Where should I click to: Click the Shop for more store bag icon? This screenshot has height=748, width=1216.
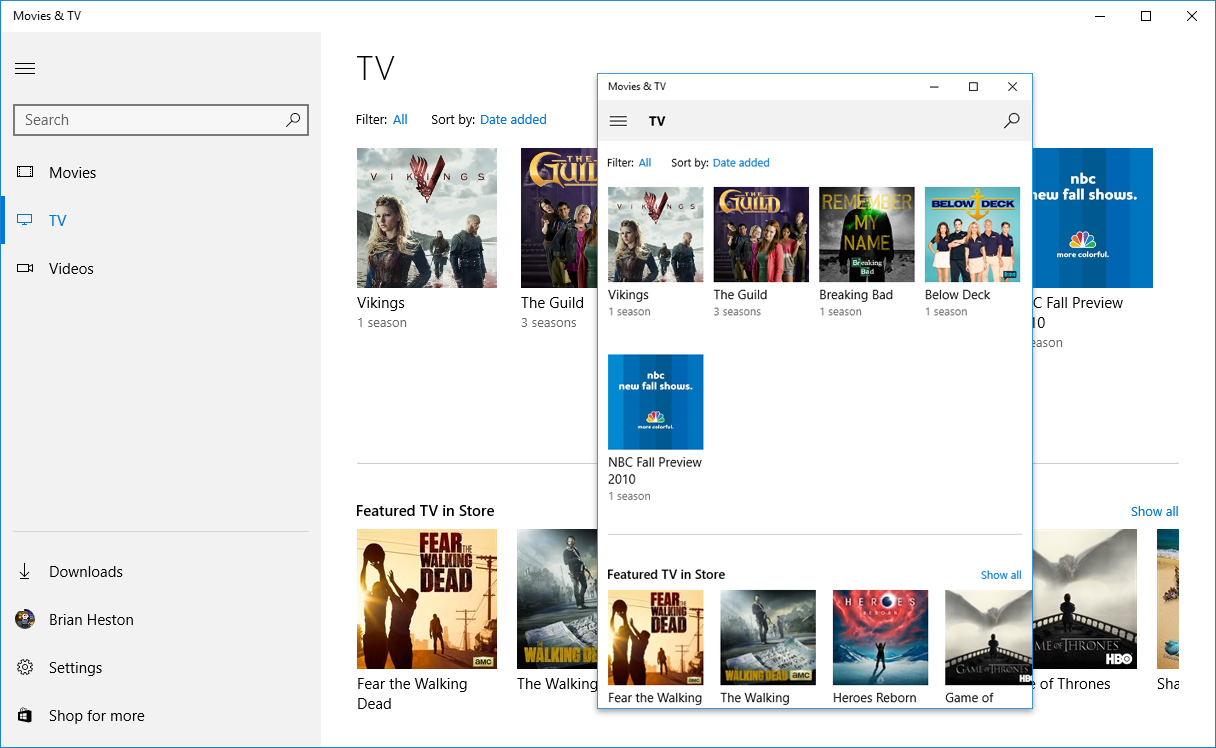[25, 716]
